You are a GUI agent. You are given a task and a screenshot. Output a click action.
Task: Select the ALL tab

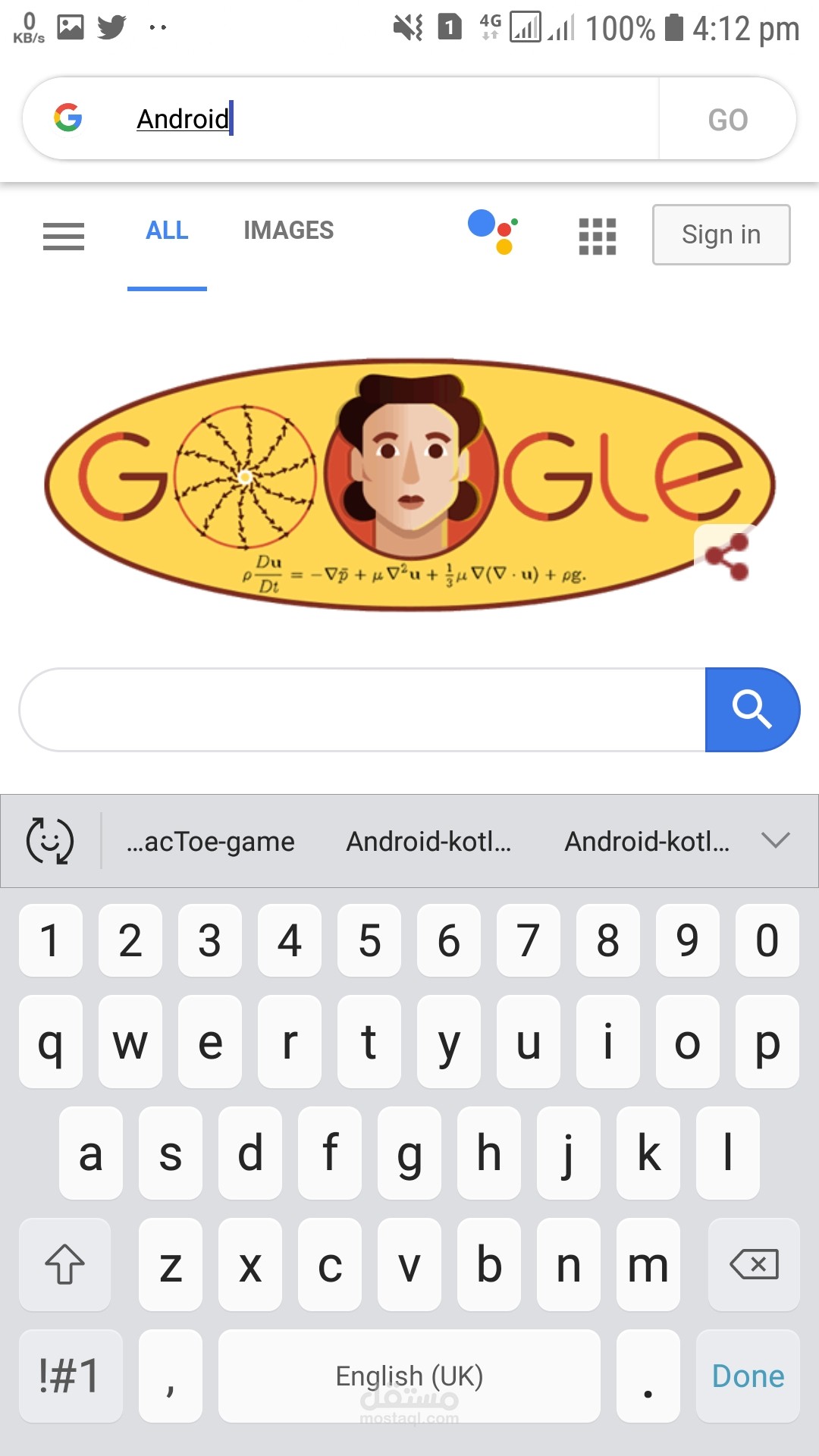(167, 231)
